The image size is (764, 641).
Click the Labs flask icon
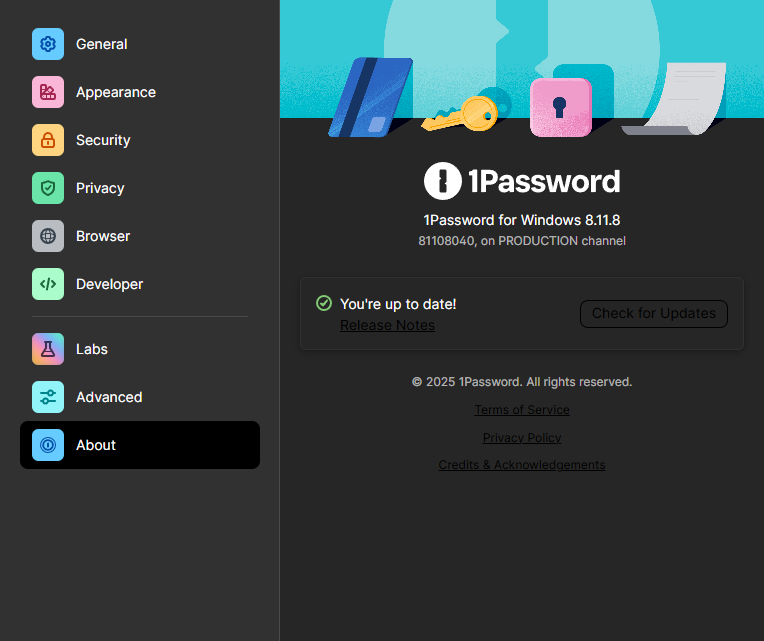tap(48, 349)
